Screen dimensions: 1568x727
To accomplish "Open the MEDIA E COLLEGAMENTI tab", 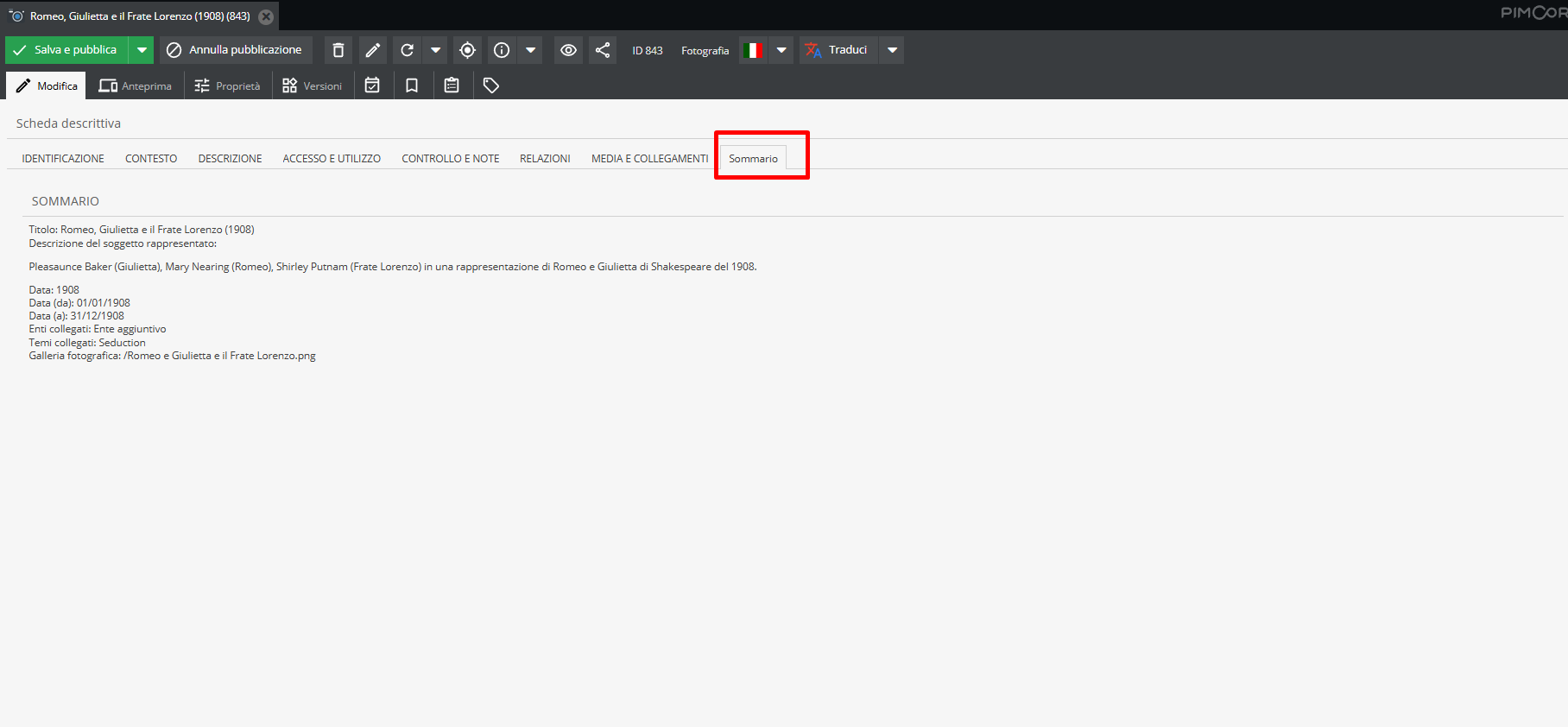I will [x=650, y=159].
